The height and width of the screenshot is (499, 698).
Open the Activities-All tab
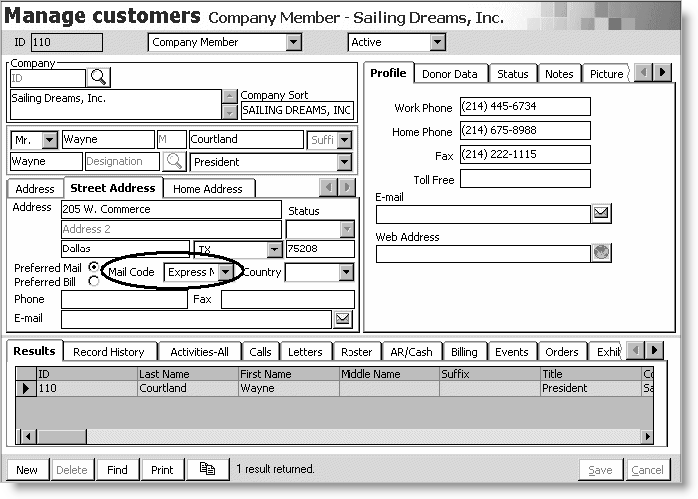[x=199, y=352]
